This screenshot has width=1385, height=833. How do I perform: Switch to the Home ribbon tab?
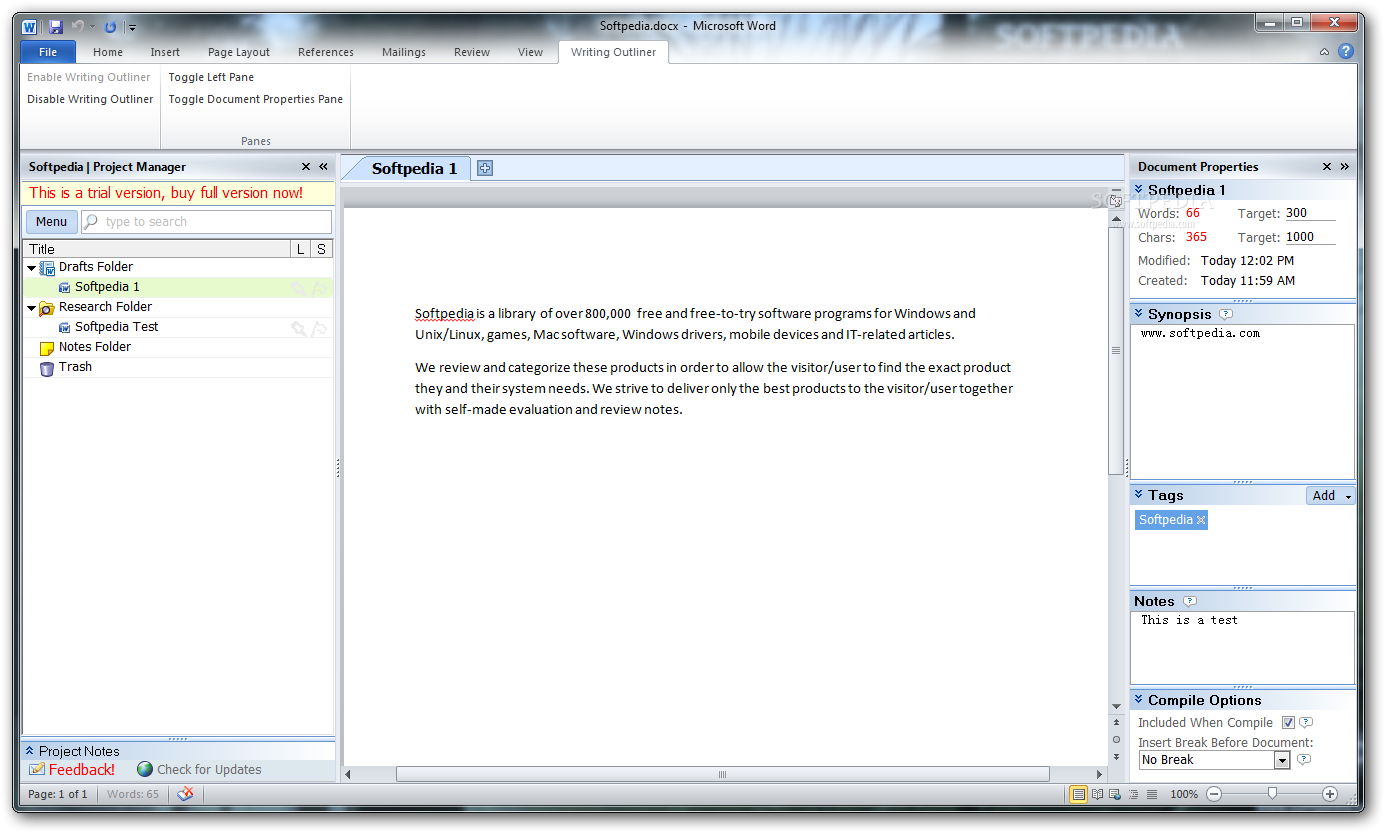pos(108,52)
